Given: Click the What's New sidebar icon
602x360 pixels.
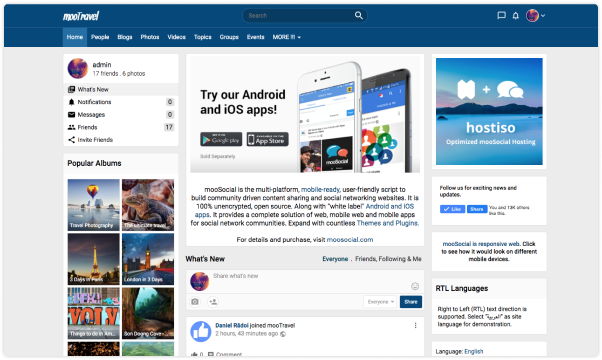Looking at the screenshot, I should (71, 89).
